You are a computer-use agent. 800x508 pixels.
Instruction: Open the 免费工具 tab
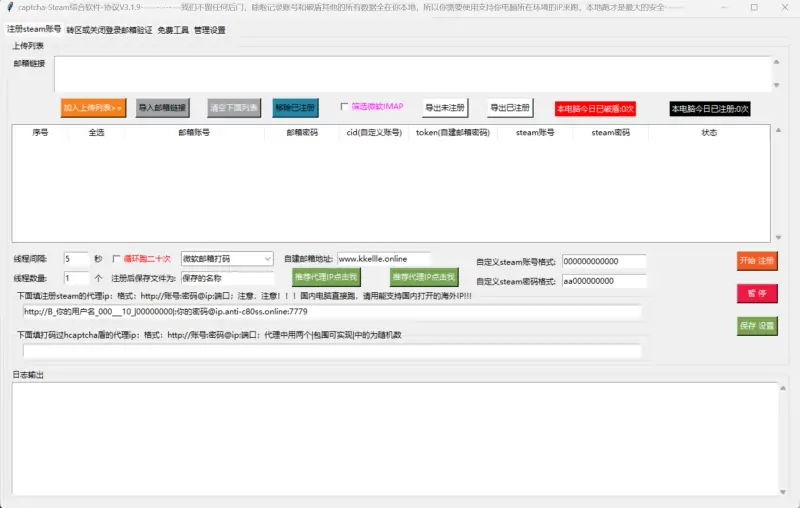[x=173, y=30]
